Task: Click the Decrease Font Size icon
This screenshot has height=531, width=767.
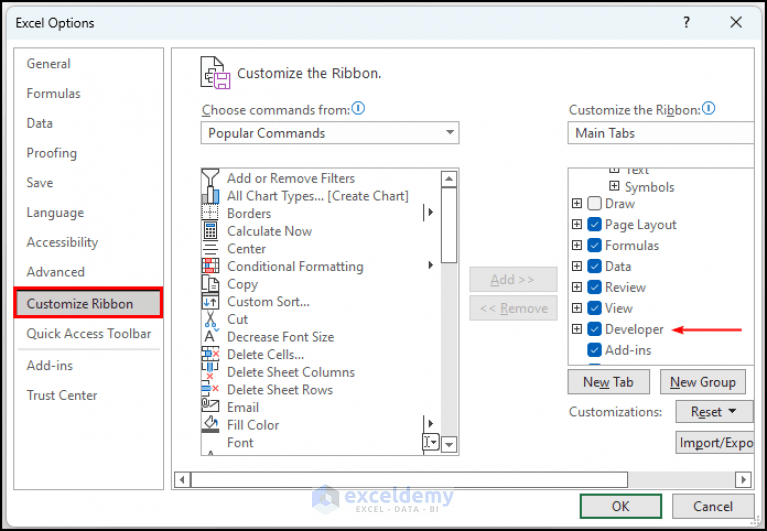Action: pyautogui.click(x=211, y=336)
